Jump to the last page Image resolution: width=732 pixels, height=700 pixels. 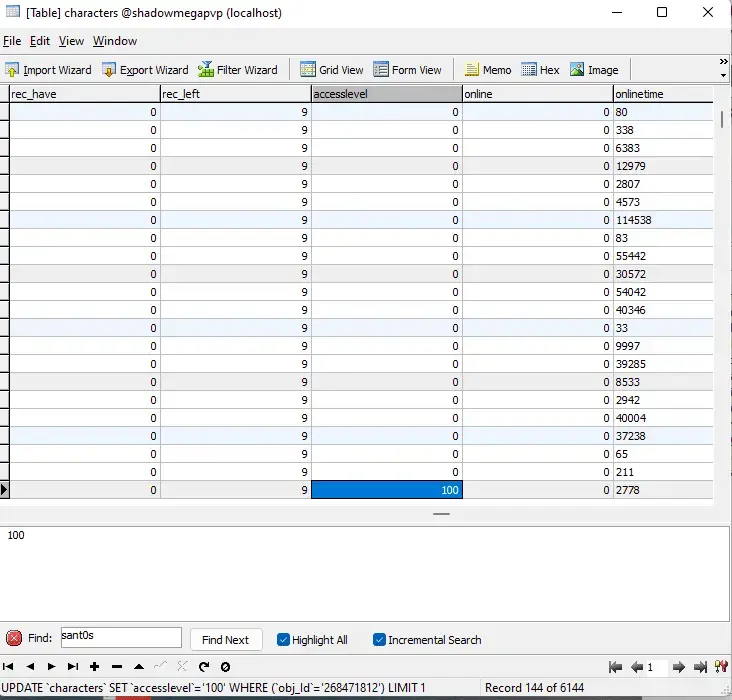[x=700, y=667]
